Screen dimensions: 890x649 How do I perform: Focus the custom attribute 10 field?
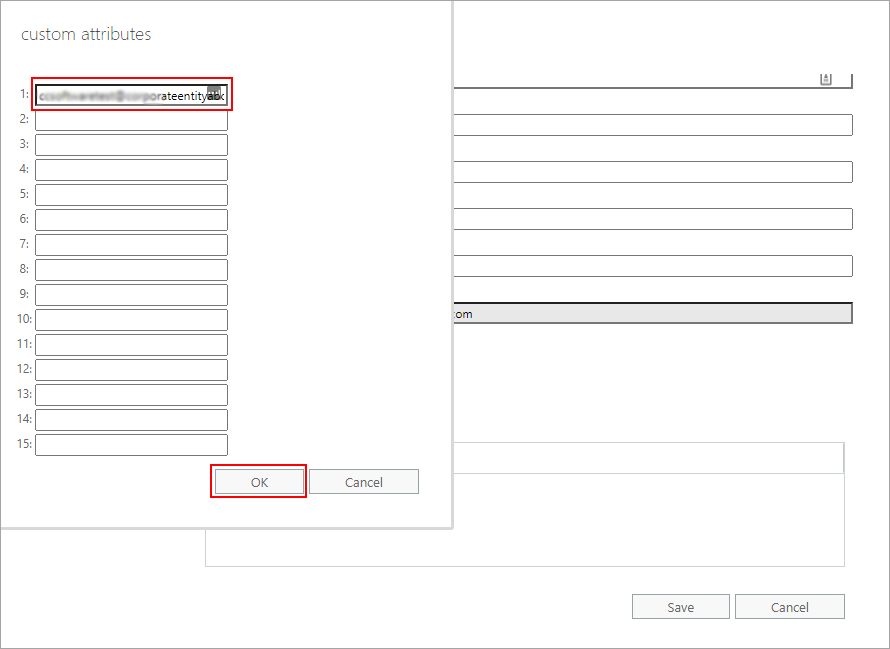pyautogui.click(x=131, y=320)
